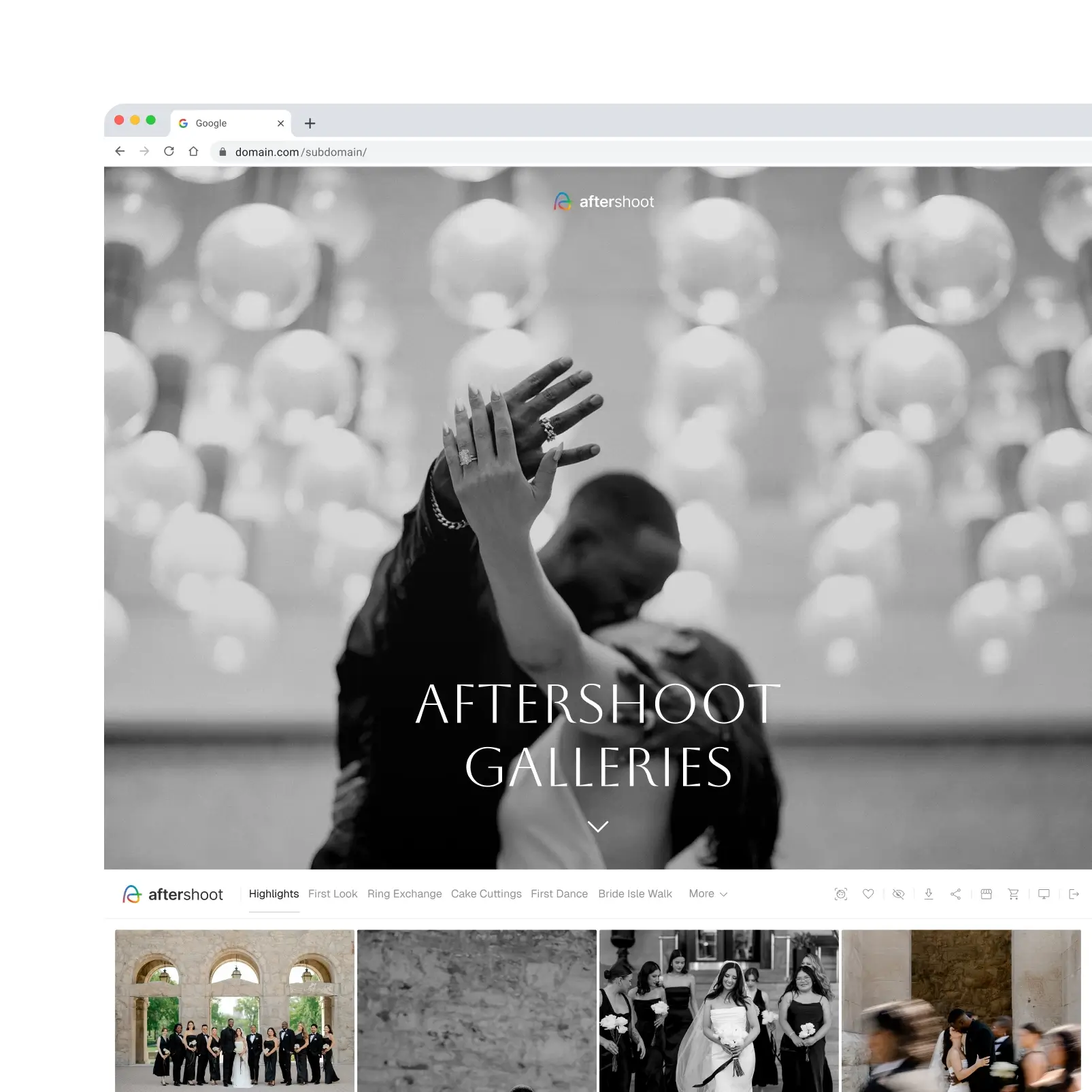Open the Ring Exchange tab
Image resolution: width=1092 pixels, height=1092 pixels.
[x=405, y=893]
